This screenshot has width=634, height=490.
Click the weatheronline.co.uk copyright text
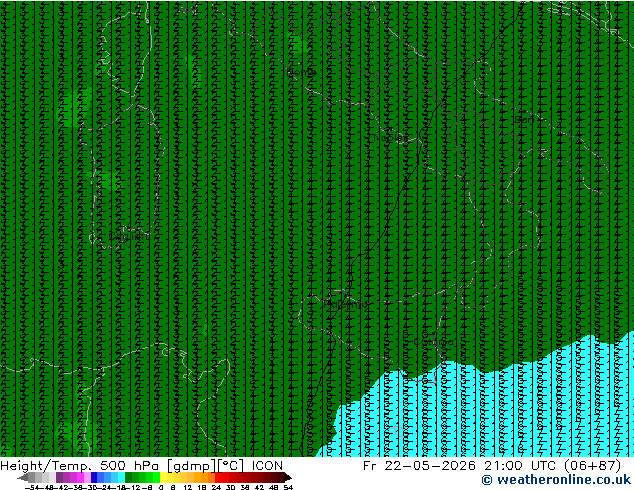pyautogui.click(x=556, y=480)
